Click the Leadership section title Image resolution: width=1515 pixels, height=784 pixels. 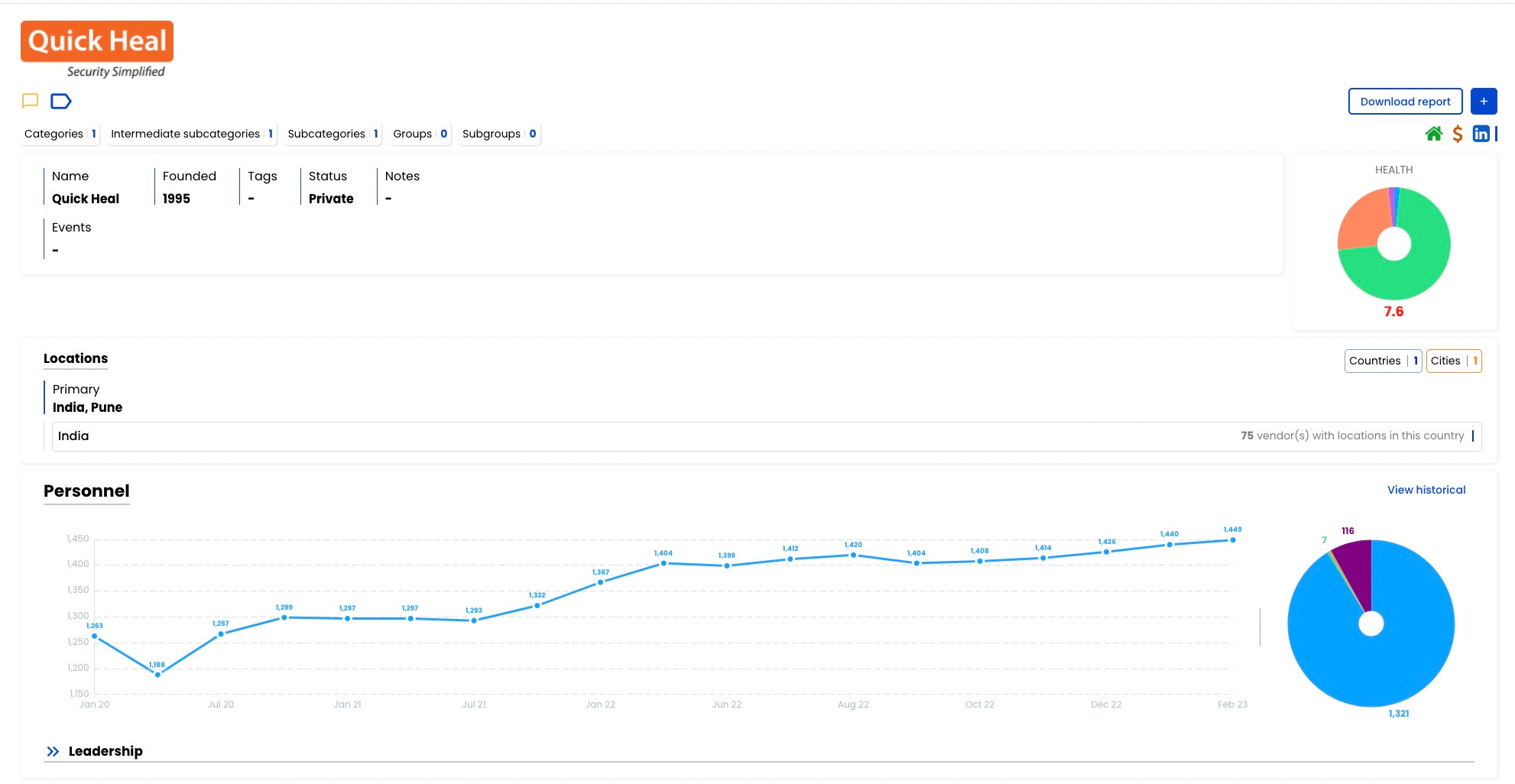tap(105, 751)
